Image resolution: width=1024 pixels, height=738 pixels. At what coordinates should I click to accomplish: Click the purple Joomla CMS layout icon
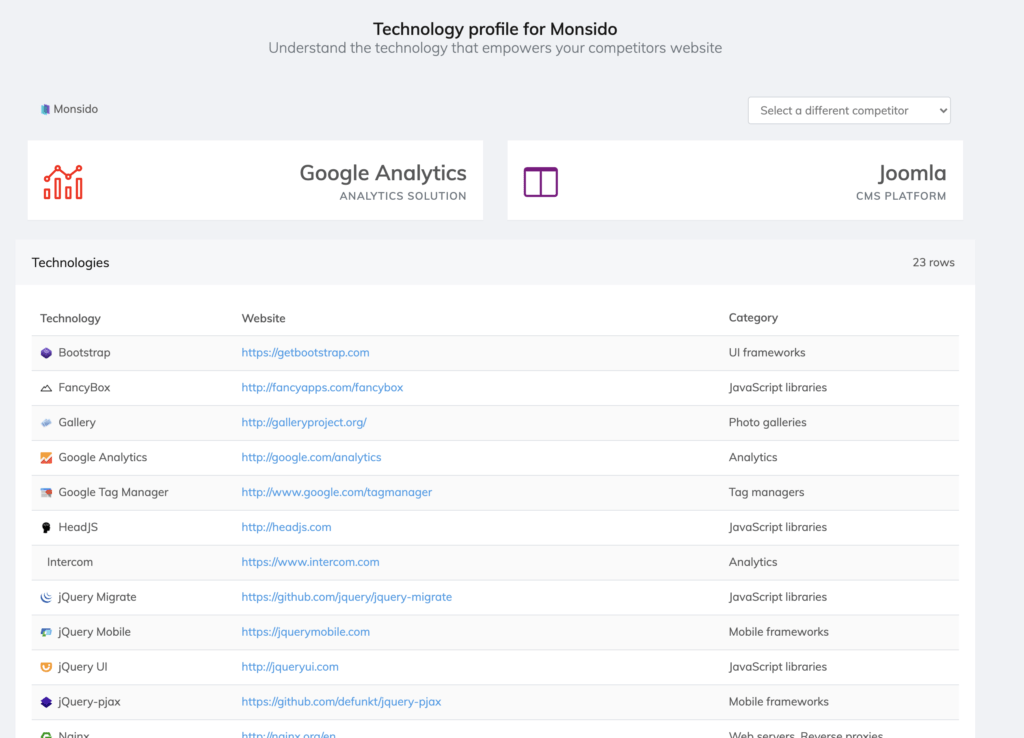pyautogui.click(x=541, y=182)
